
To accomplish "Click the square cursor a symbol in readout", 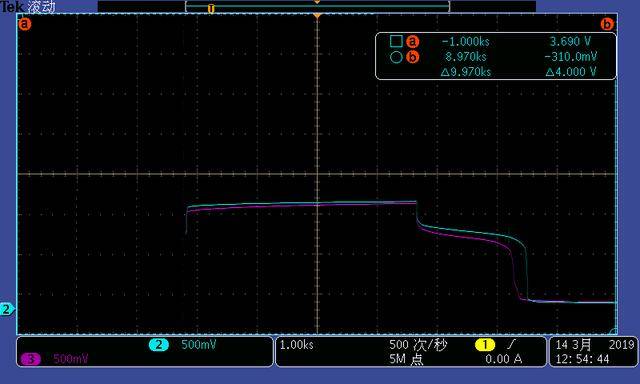I will click(396, 41).
